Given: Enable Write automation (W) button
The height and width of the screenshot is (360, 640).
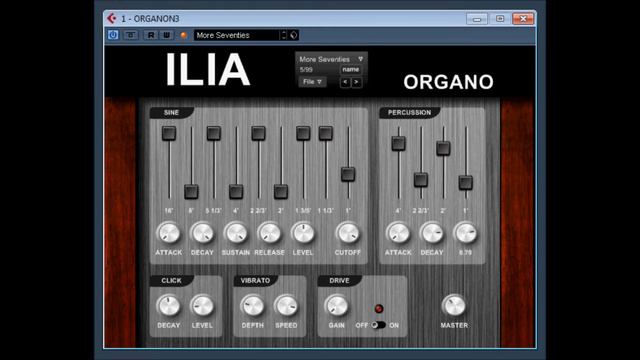Looking at the screenshot, I should coord(167,35).
